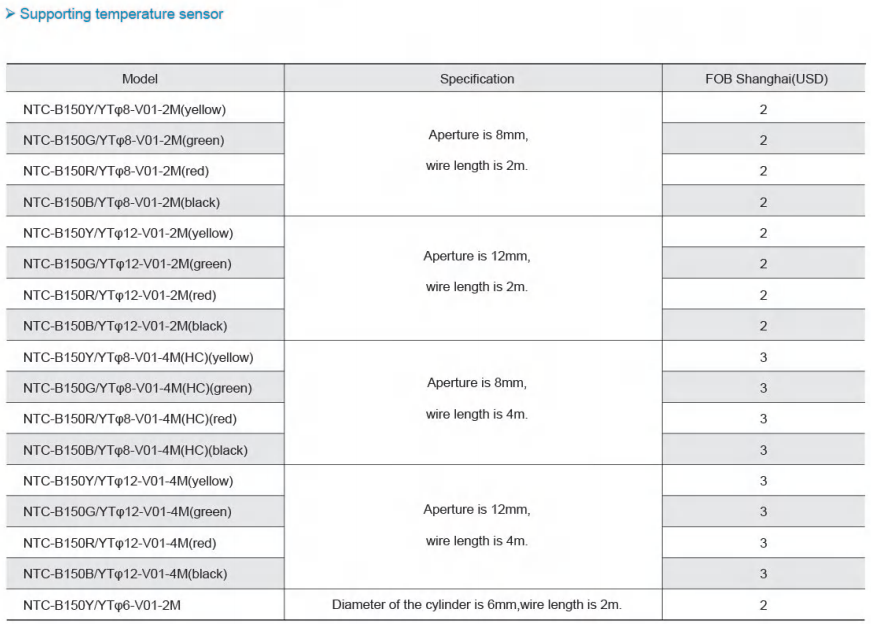Select the NTC-B150G/YTφ12-V01-4M(green) model cell
This screenshot has height=624, width=871.
tap(145, 512)
